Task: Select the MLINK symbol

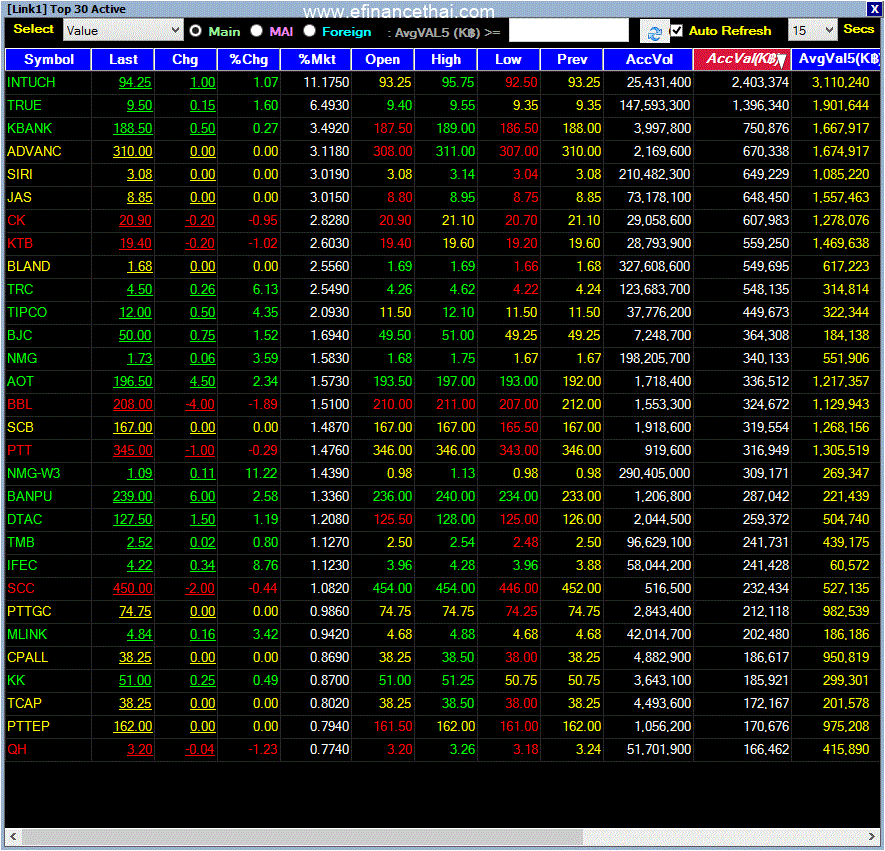Action: coord(27,635)
